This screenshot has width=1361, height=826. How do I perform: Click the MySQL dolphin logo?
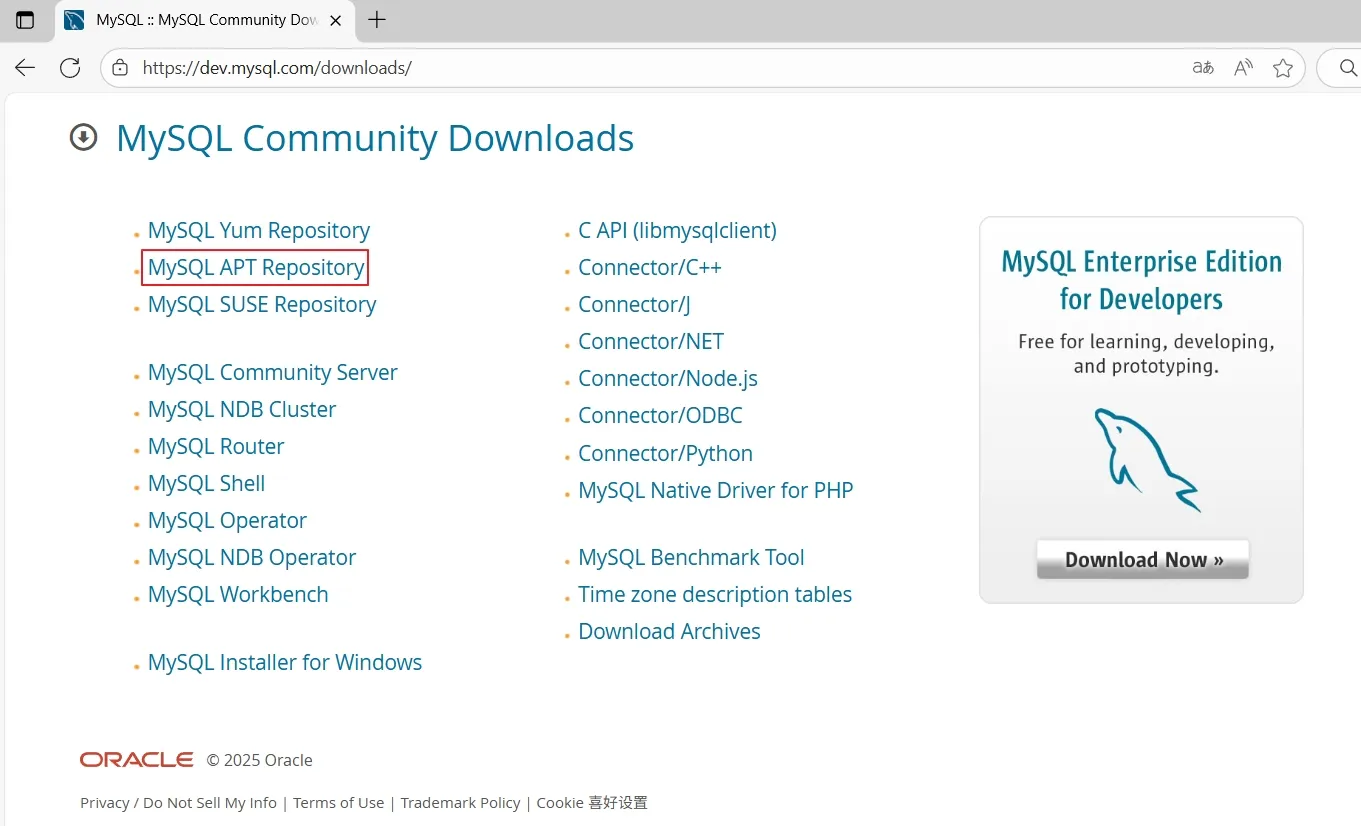pyautogui.click(x=1146, y=459)
